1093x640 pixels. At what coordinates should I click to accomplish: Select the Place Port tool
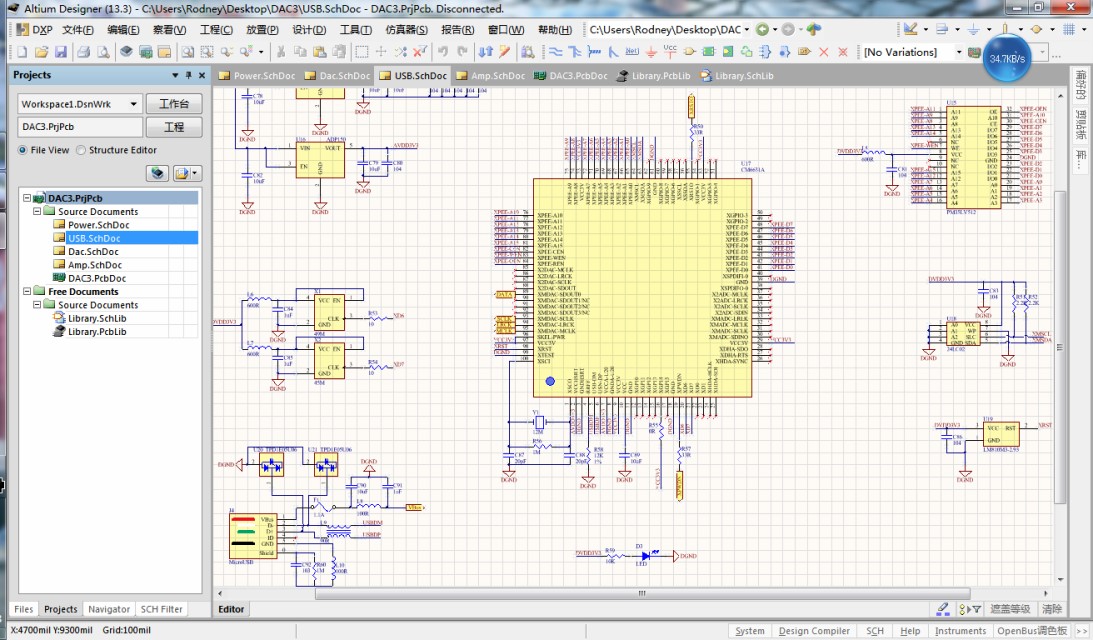click(x=804, y=52)
